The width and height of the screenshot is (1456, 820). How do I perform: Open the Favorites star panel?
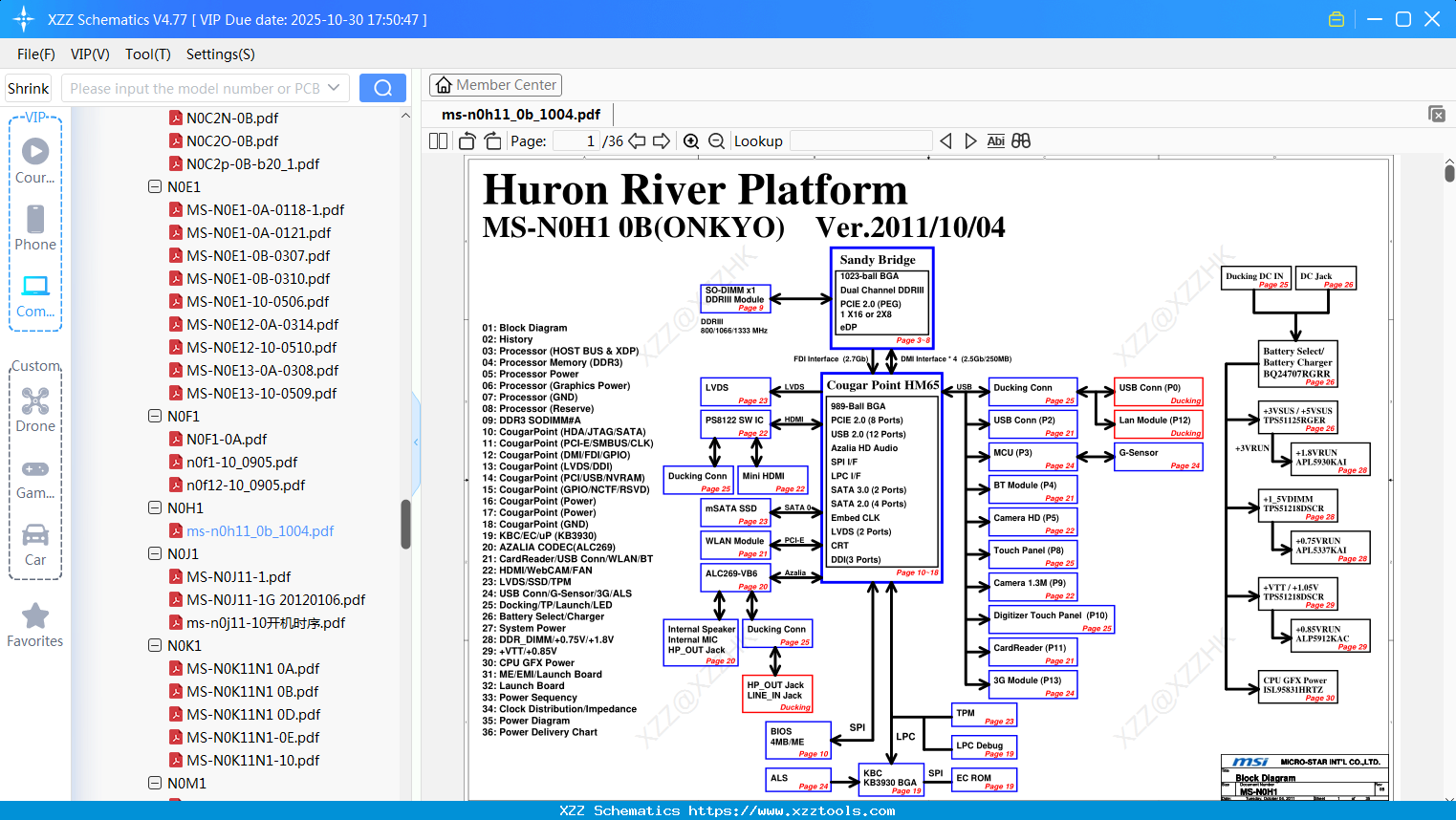point(35,625)
